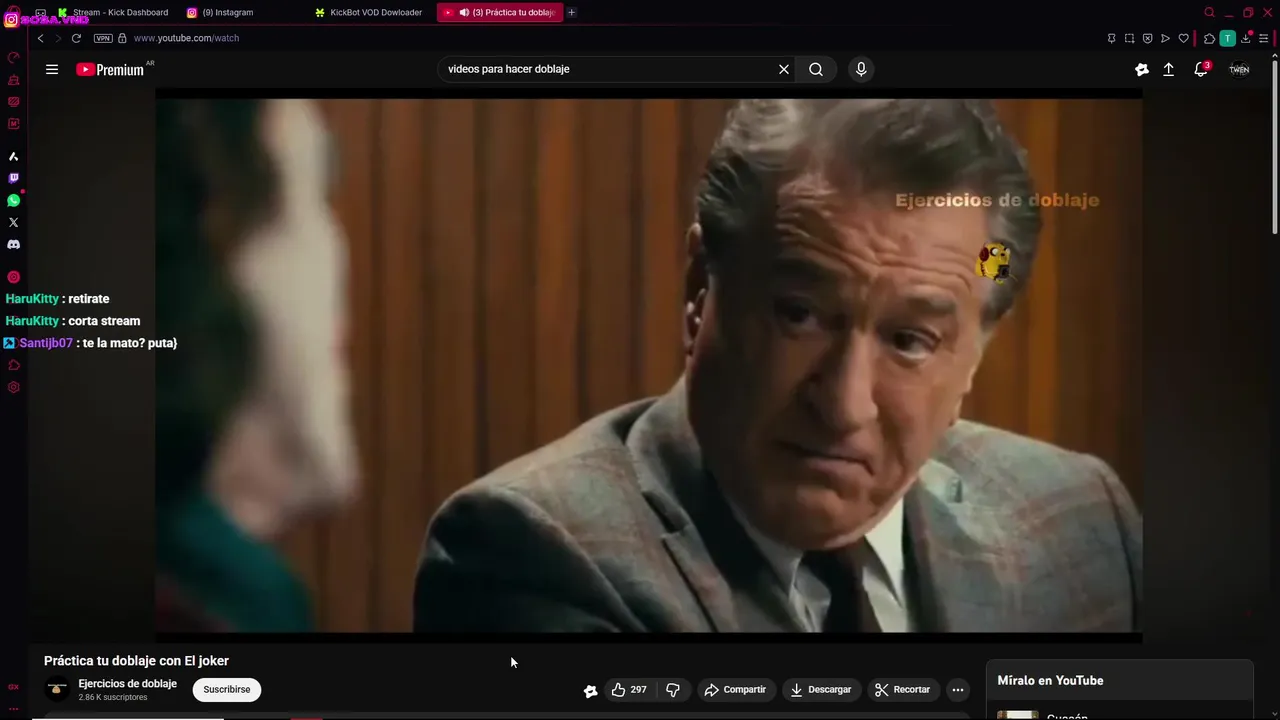Reload the current page
Viewport: 1280px width, 720px height.
click(x=76, y=38)
